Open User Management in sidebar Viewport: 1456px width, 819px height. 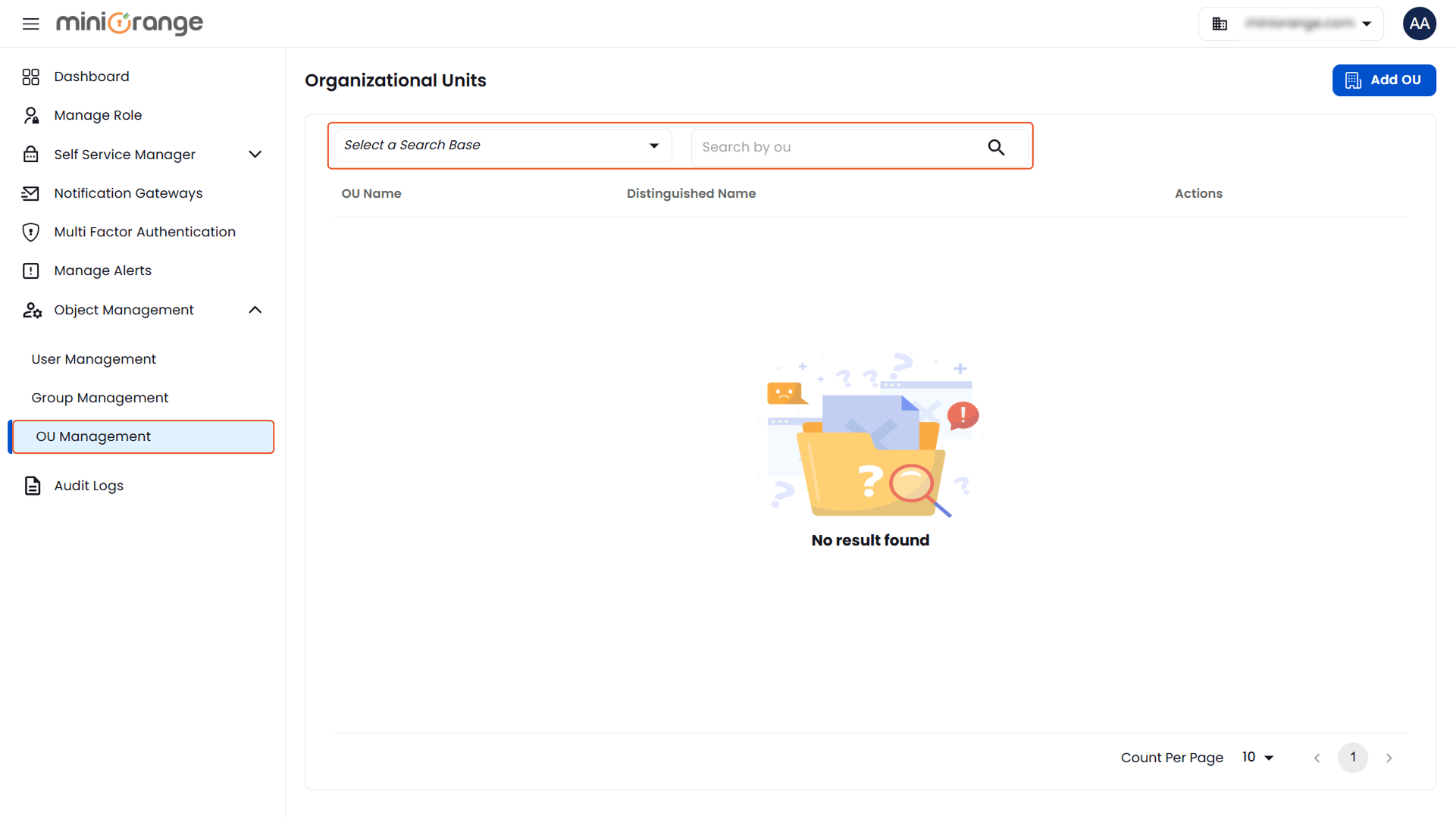pyautogui.click(x=94, y=359)
